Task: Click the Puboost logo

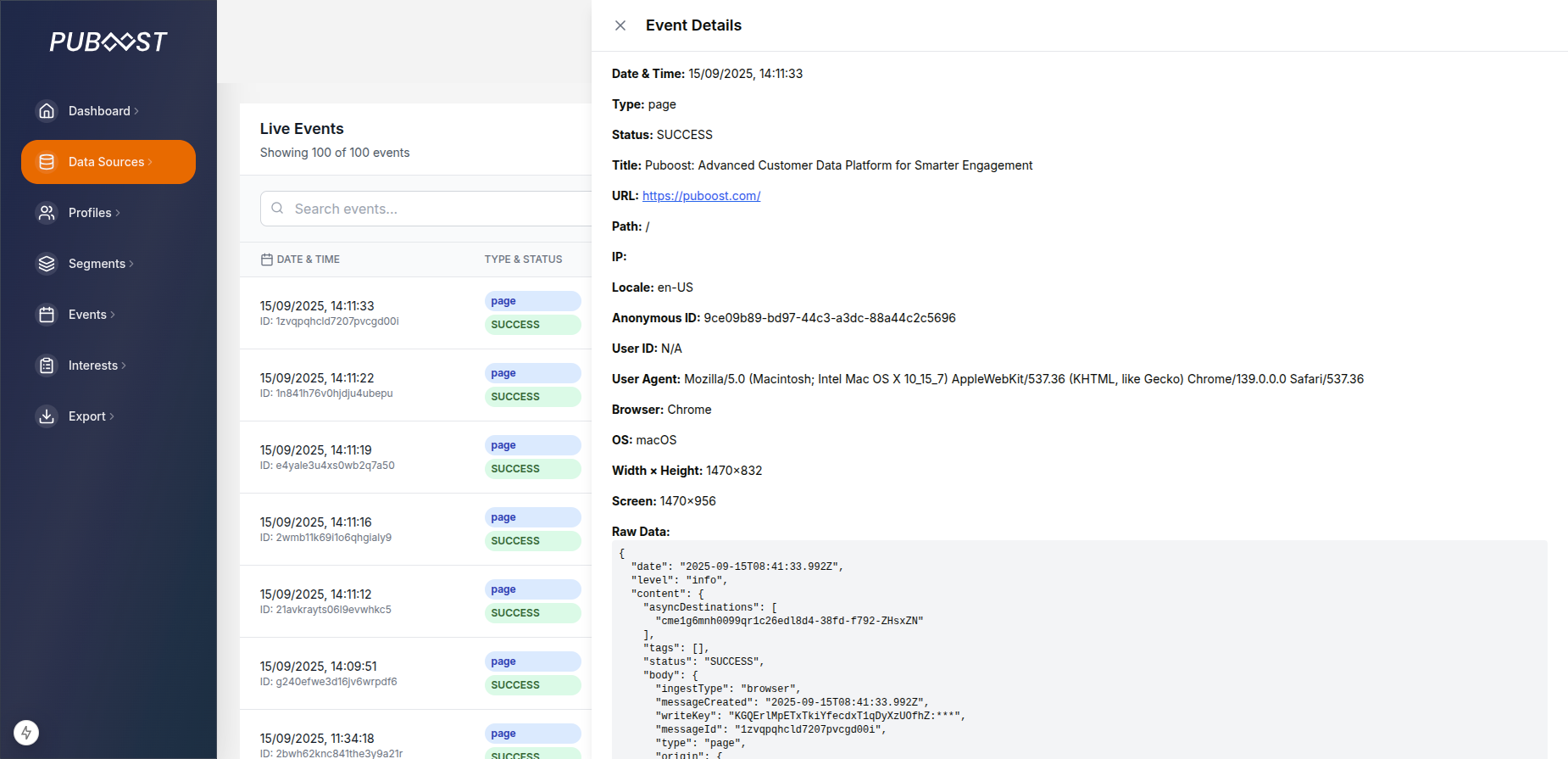Action: [x=108, y=42]
